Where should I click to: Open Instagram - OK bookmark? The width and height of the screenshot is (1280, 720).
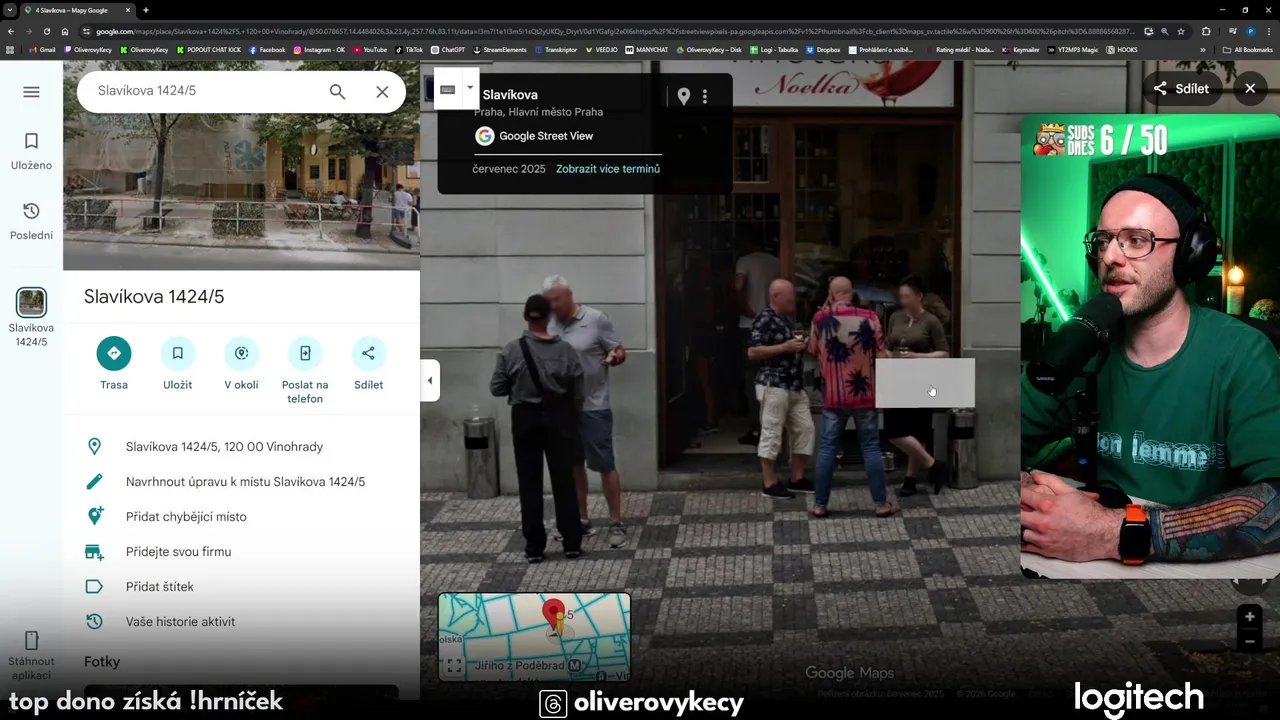point(319,49)
